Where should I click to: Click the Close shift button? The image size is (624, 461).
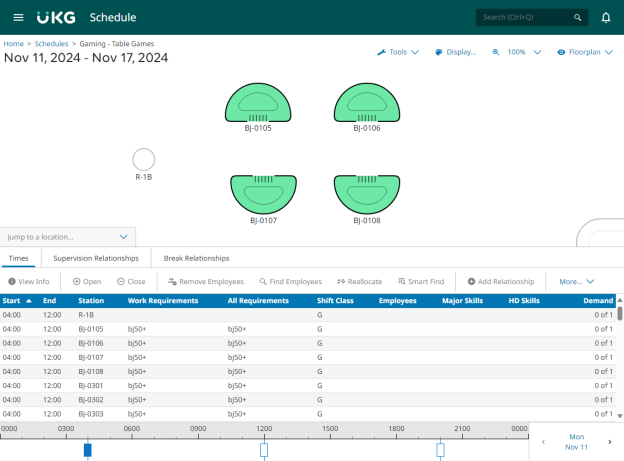click(x=131, y=281)
